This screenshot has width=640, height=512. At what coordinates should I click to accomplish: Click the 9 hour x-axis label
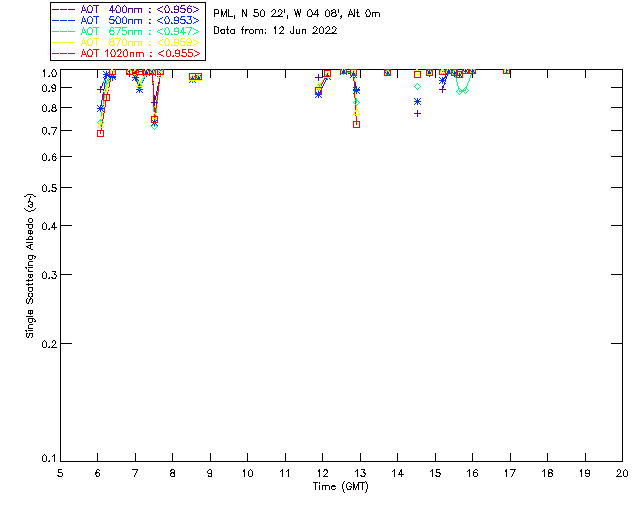[210, 473]
